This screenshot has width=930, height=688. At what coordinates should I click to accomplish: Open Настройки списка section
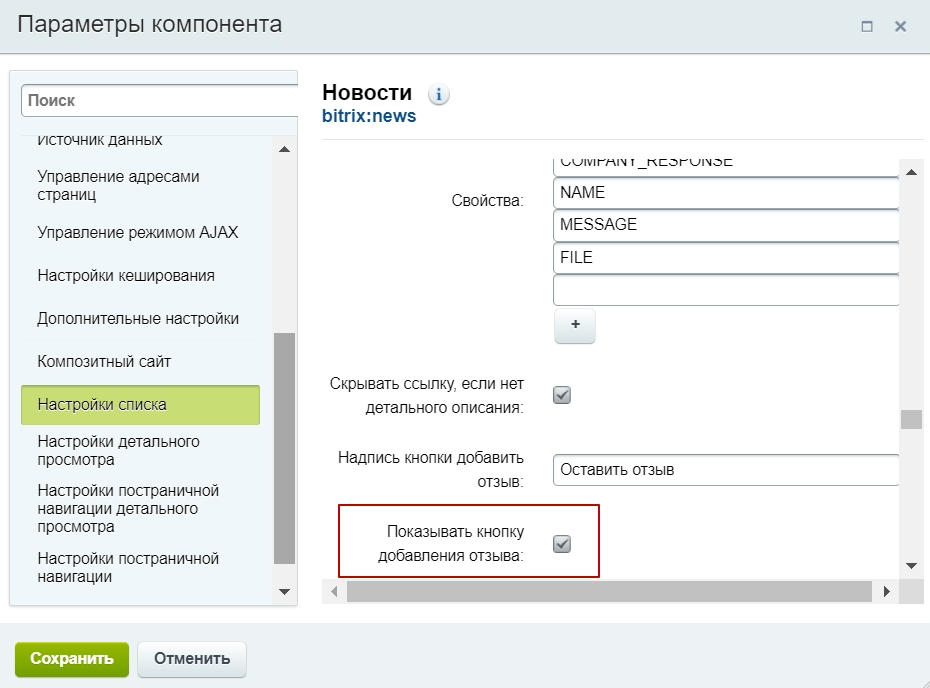coord(140,405)
